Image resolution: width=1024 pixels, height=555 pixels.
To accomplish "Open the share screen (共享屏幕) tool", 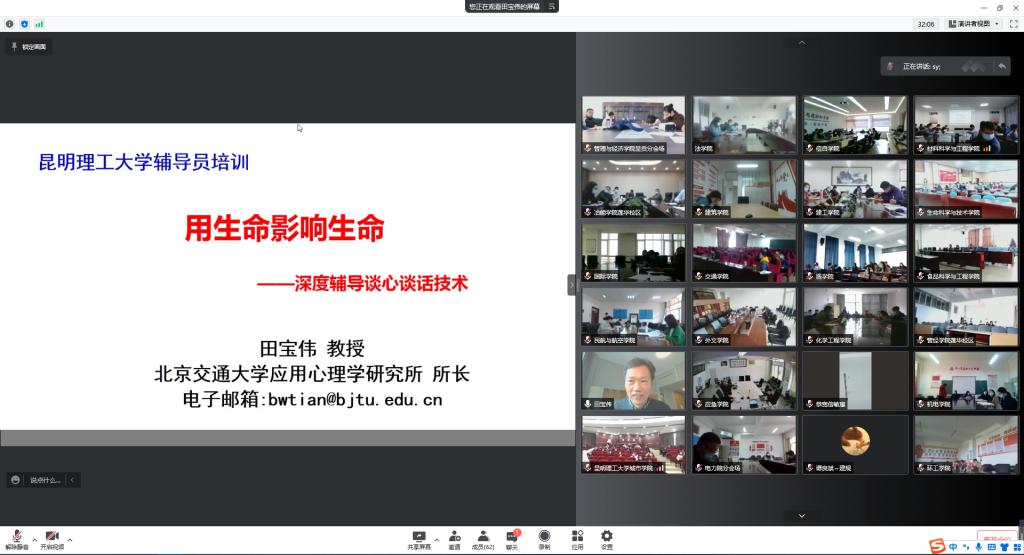I will 419,537.
